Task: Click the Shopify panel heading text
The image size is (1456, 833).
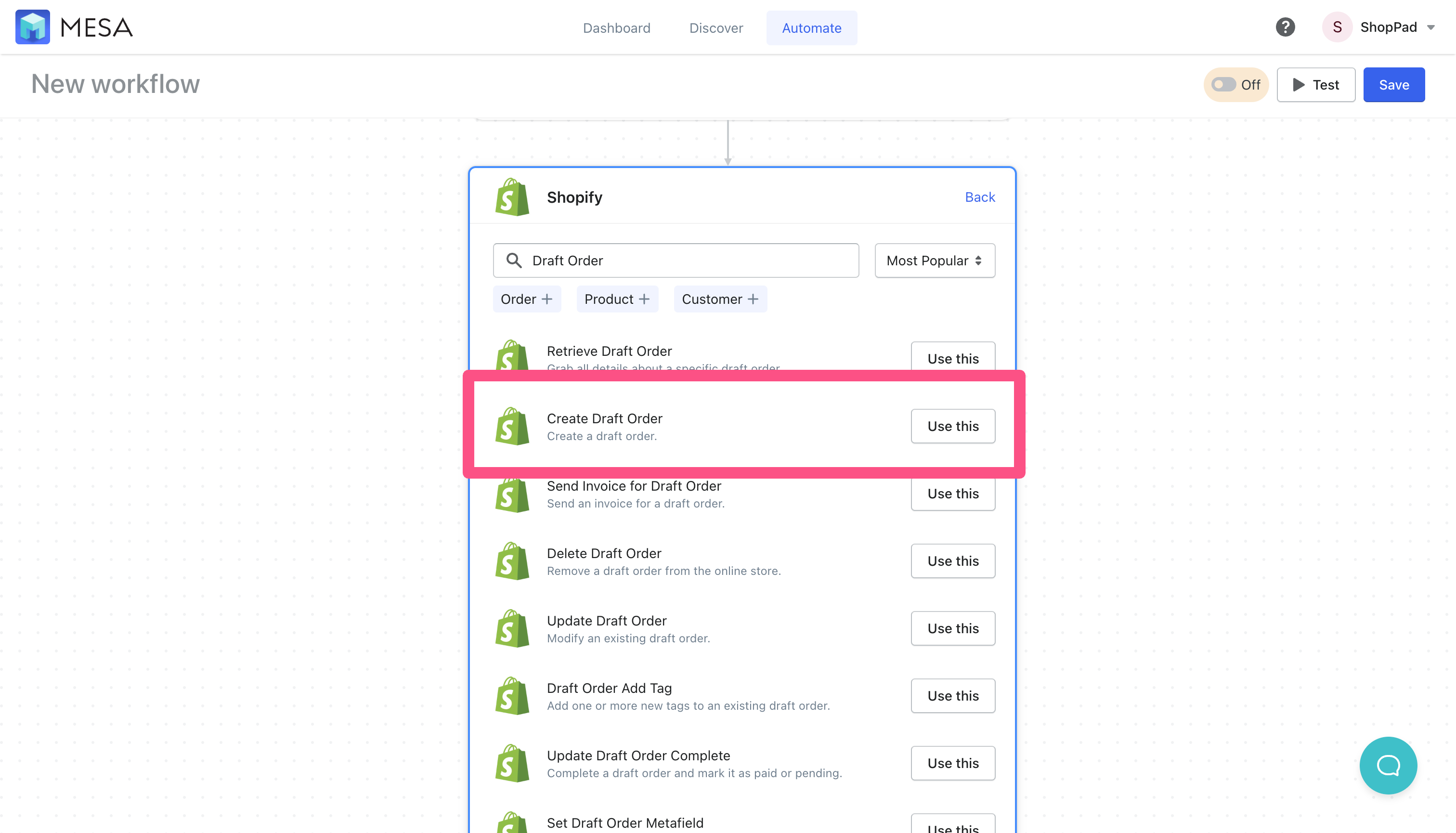Action: 574,197
